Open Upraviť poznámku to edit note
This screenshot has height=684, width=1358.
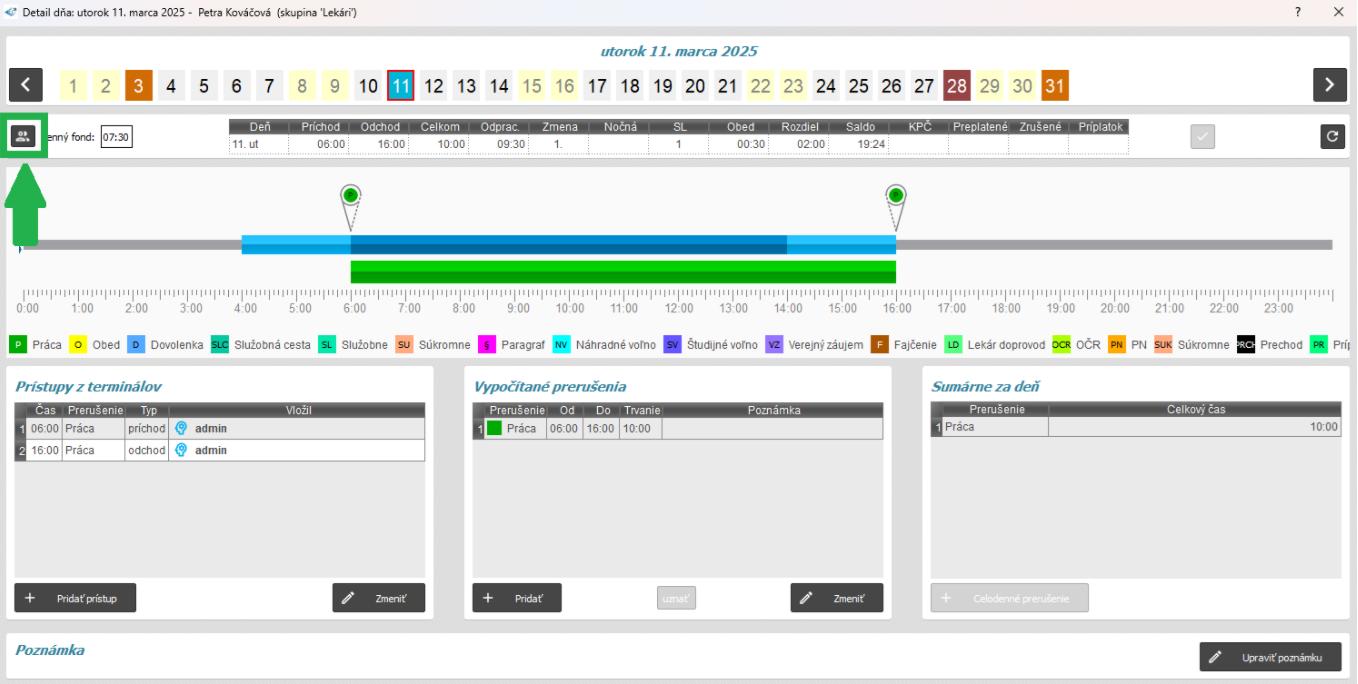pyautogui.click(x=1270, y=657)
